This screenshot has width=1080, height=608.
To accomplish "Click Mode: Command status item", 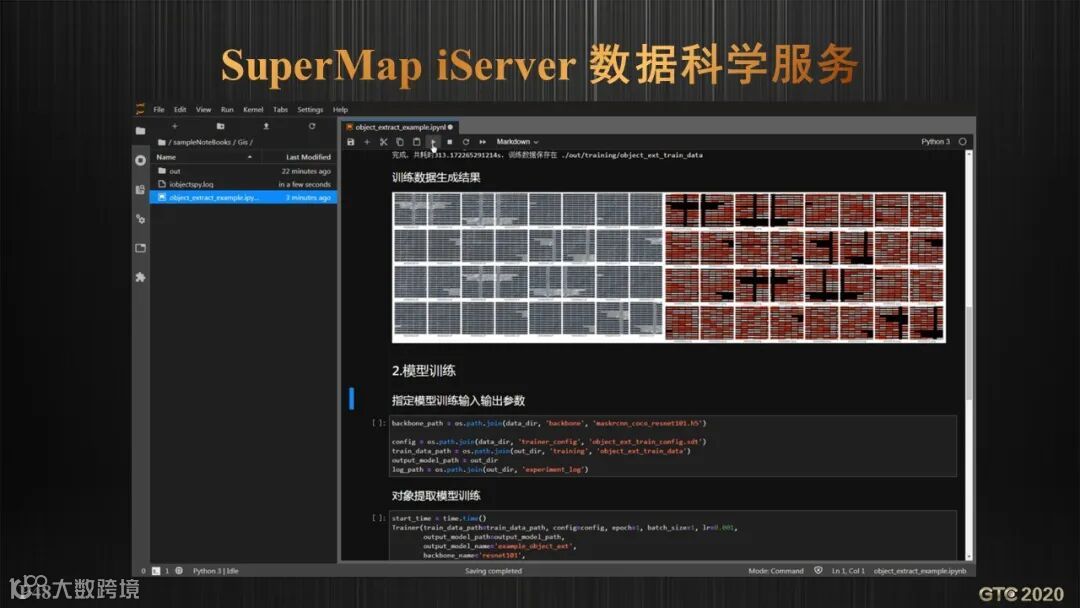I will (776, 571).
